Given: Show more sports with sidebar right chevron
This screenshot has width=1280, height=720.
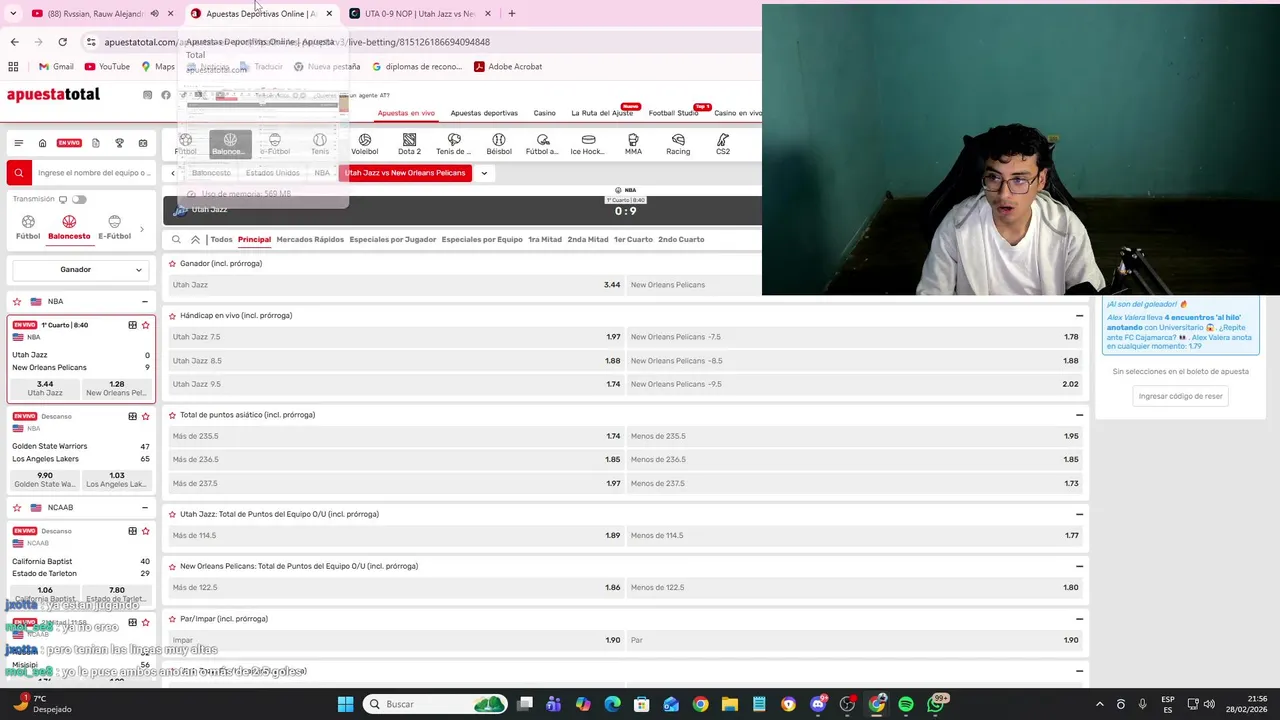Looking at the screenshot, I should (141, 229).
